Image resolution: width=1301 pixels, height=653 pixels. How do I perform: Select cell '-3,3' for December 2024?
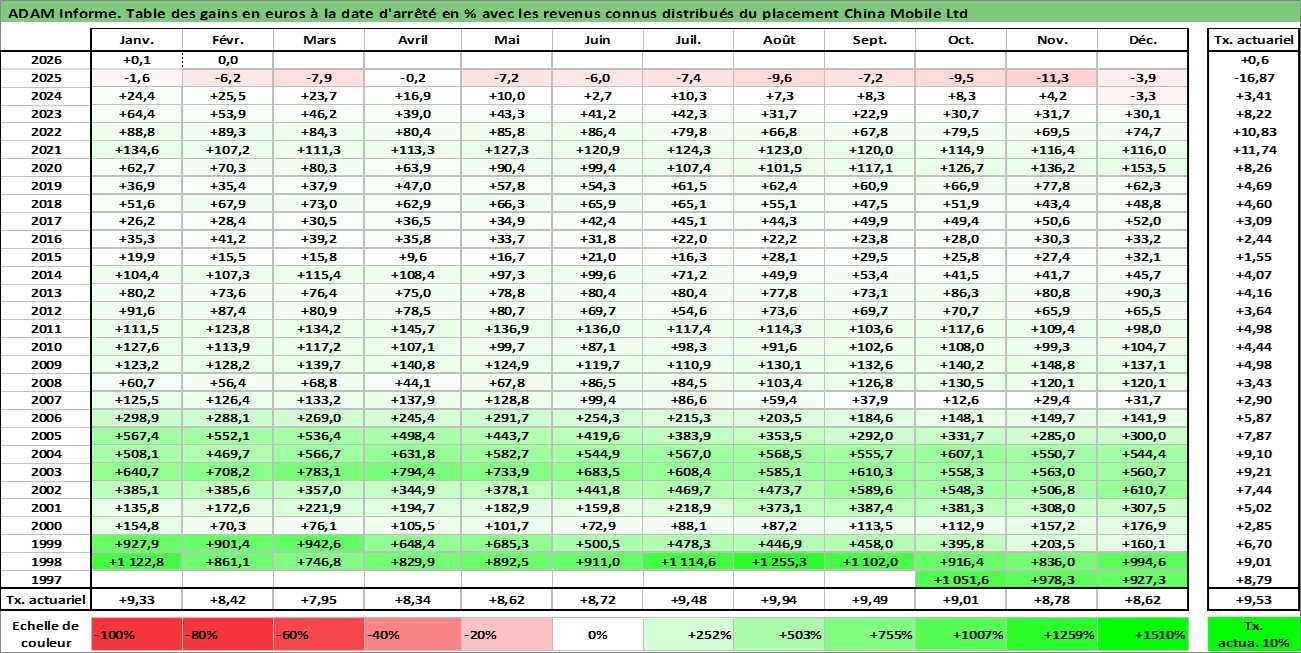point(1143,96)
